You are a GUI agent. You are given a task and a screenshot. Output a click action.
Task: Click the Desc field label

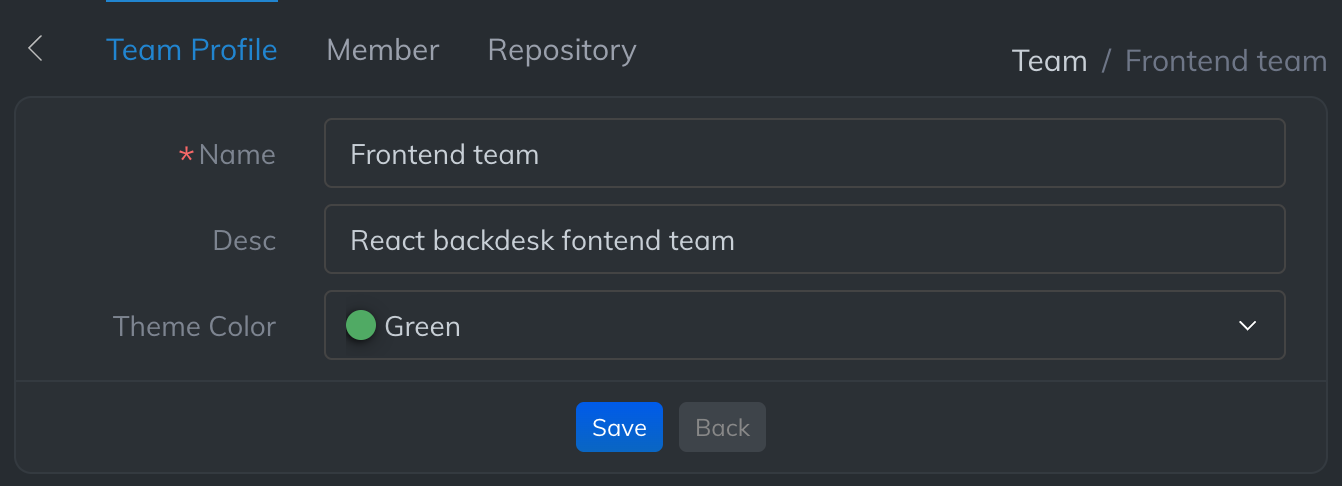point(244,240)
